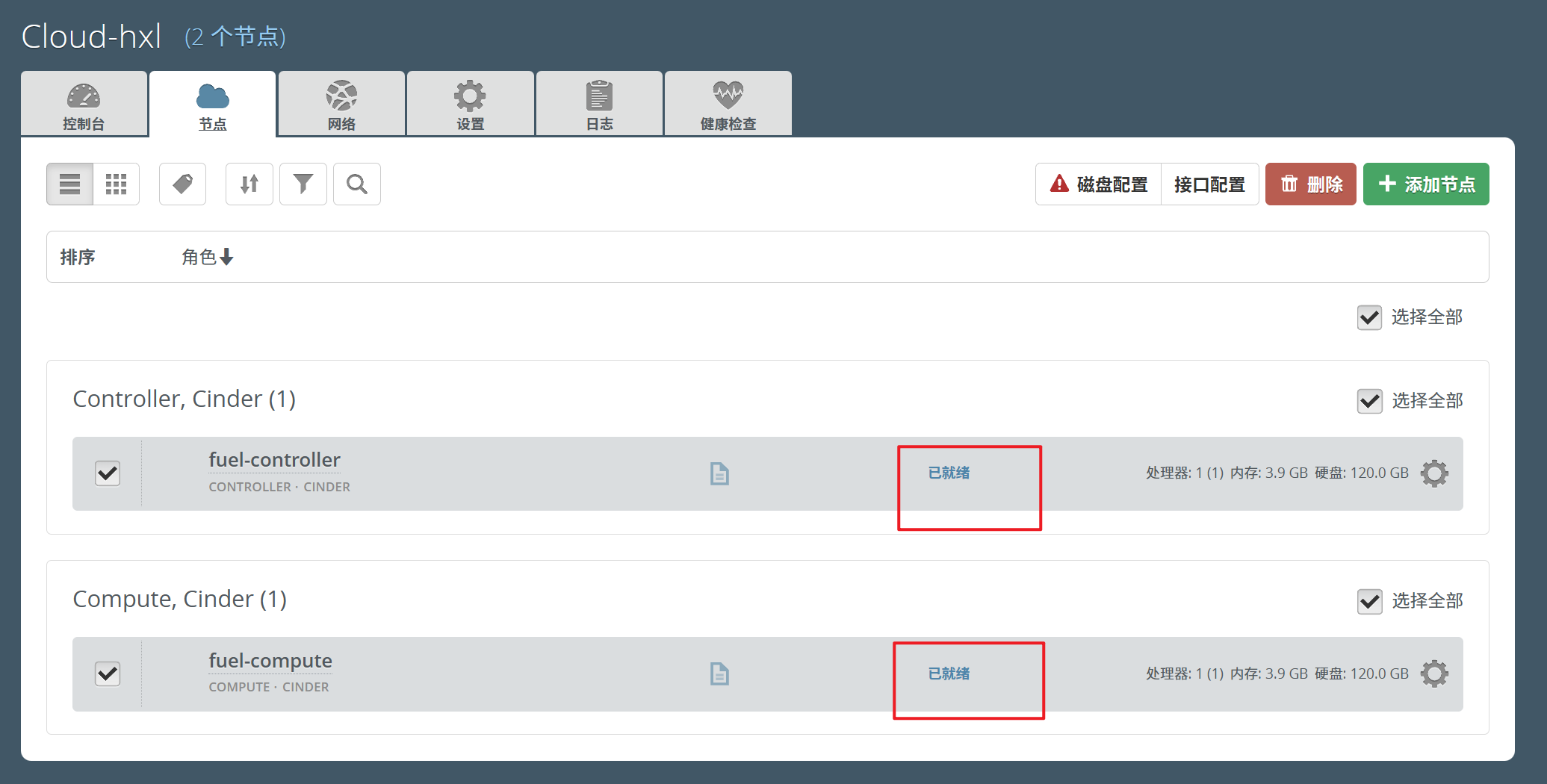Screen dimensions: 1547x784
Task: Click the (2 个节点) node count text
Action: click(x=235, y=37)
